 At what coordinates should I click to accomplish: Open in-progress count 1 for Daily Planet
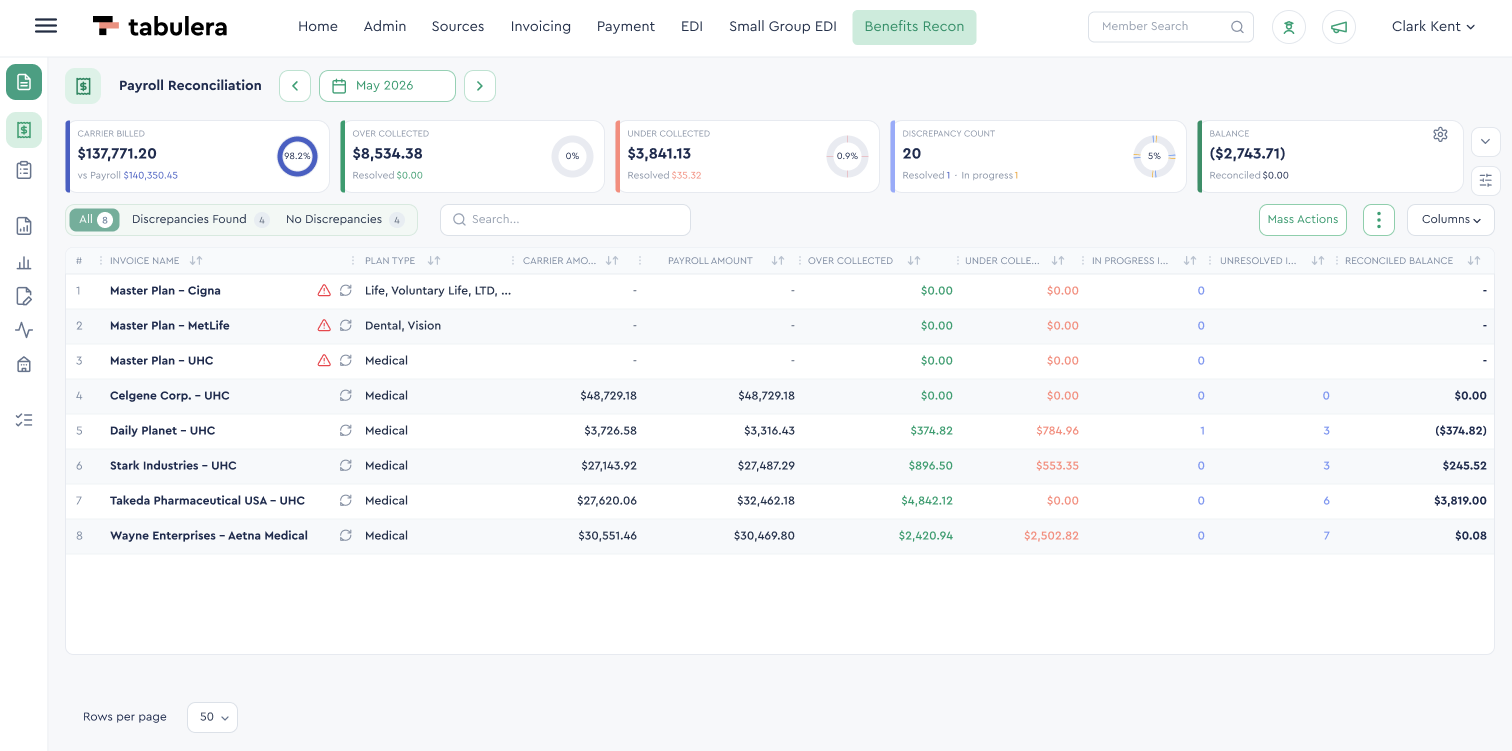1202,431
